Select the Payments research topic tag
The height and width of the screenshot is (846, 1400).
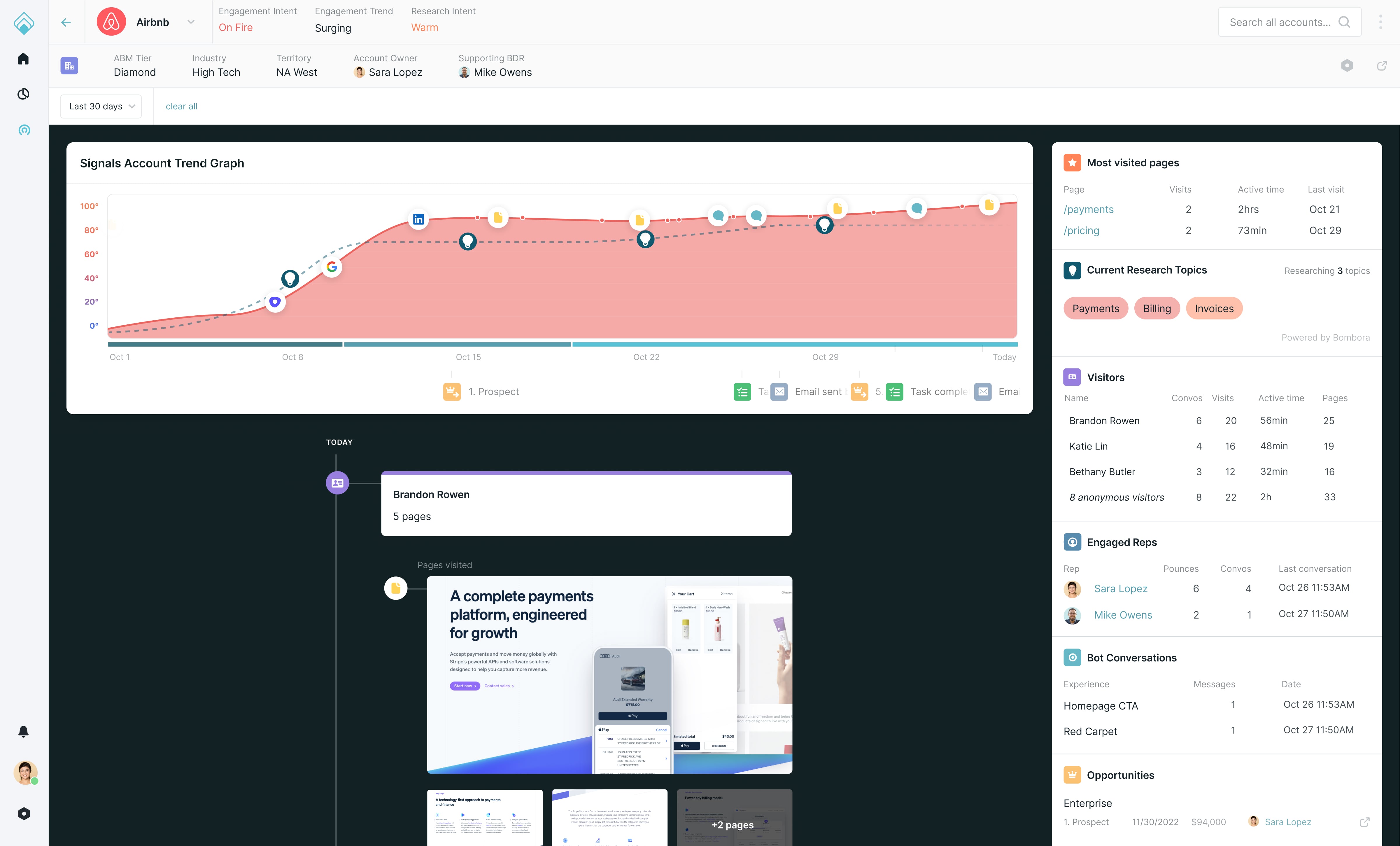[x=1096, y=308]
